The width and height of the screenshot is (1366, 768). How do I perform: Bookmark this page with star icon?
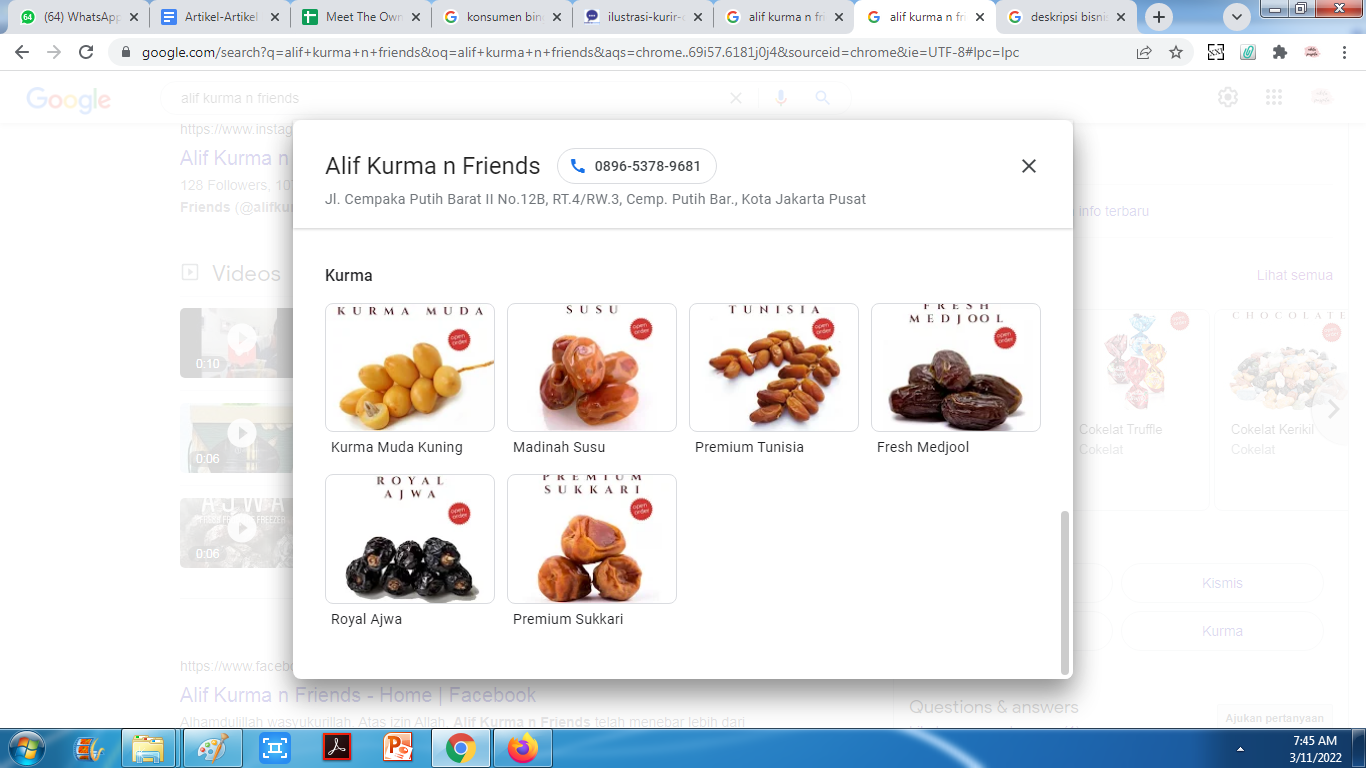1176,52
